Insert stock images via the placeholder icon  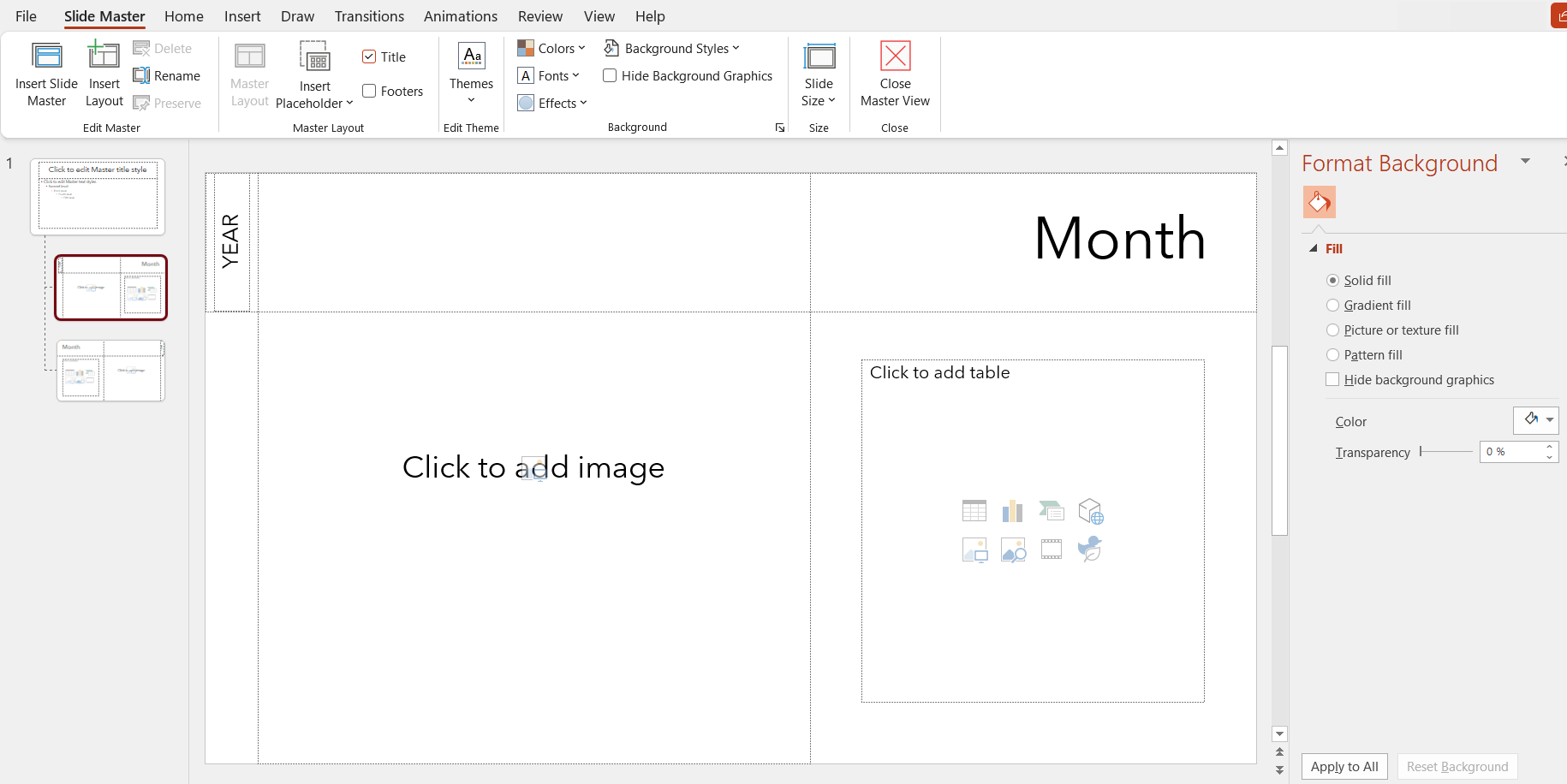click(1013, 549)
